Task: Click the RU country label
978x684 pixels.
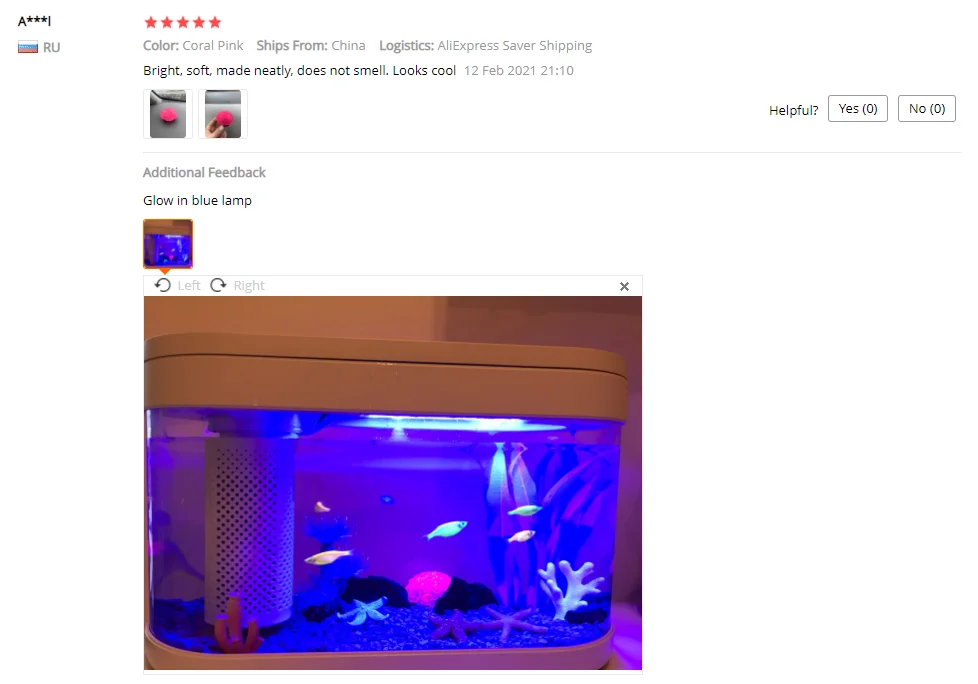Action: (x=52, y=47)
